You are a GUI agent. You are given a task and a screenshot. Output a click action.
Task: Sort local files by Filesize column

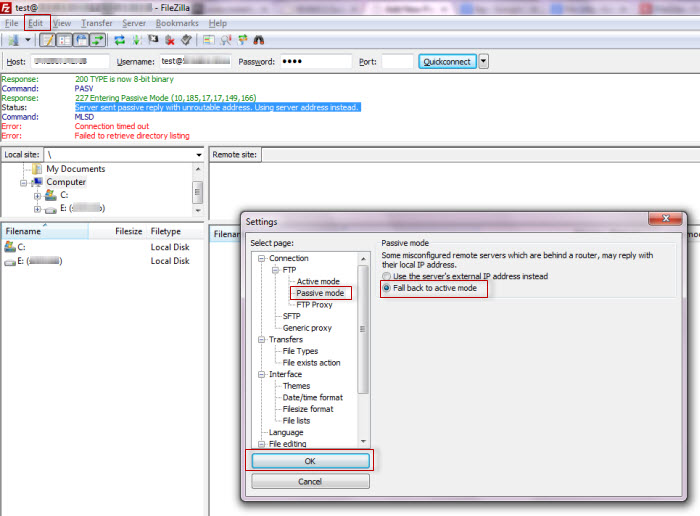click(117, 231)
